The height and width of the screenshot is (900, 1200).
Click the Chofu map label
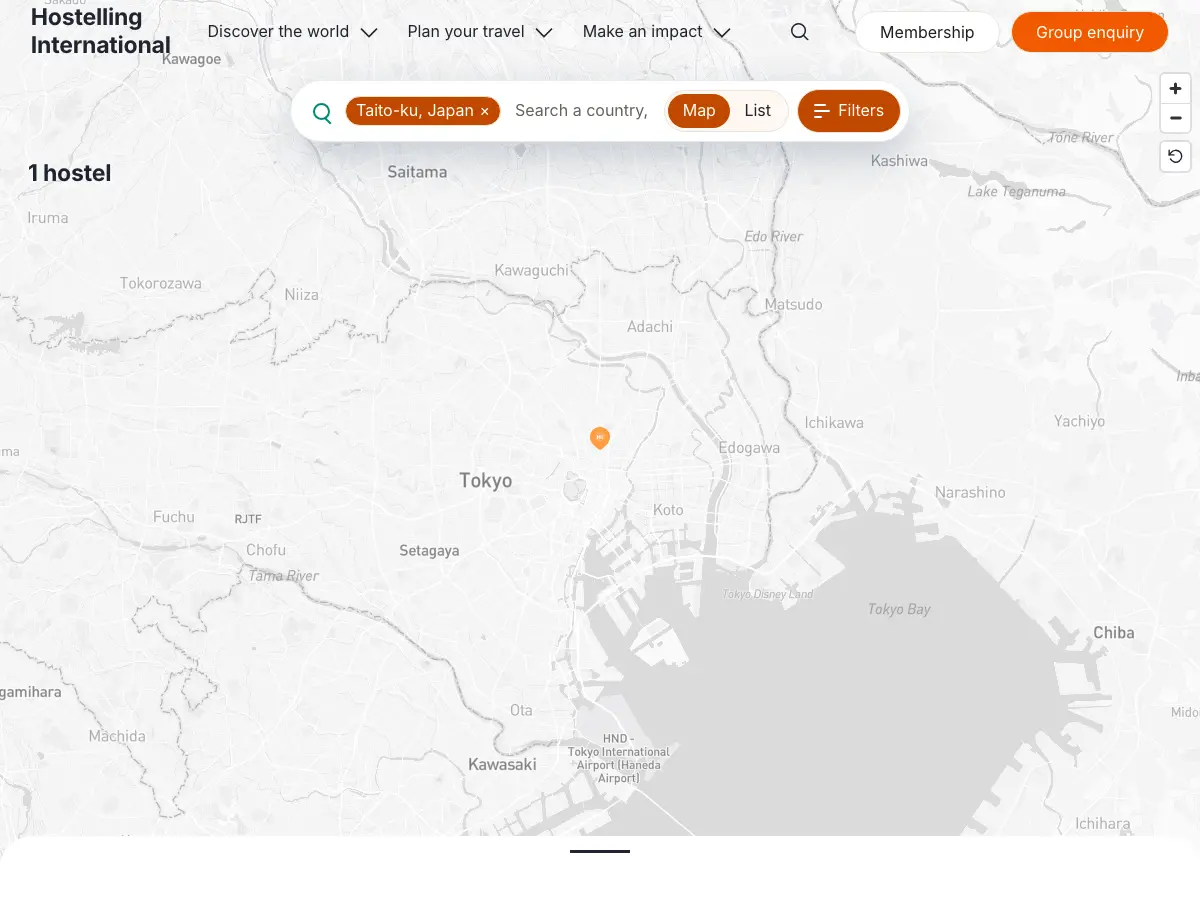(266, 550)
